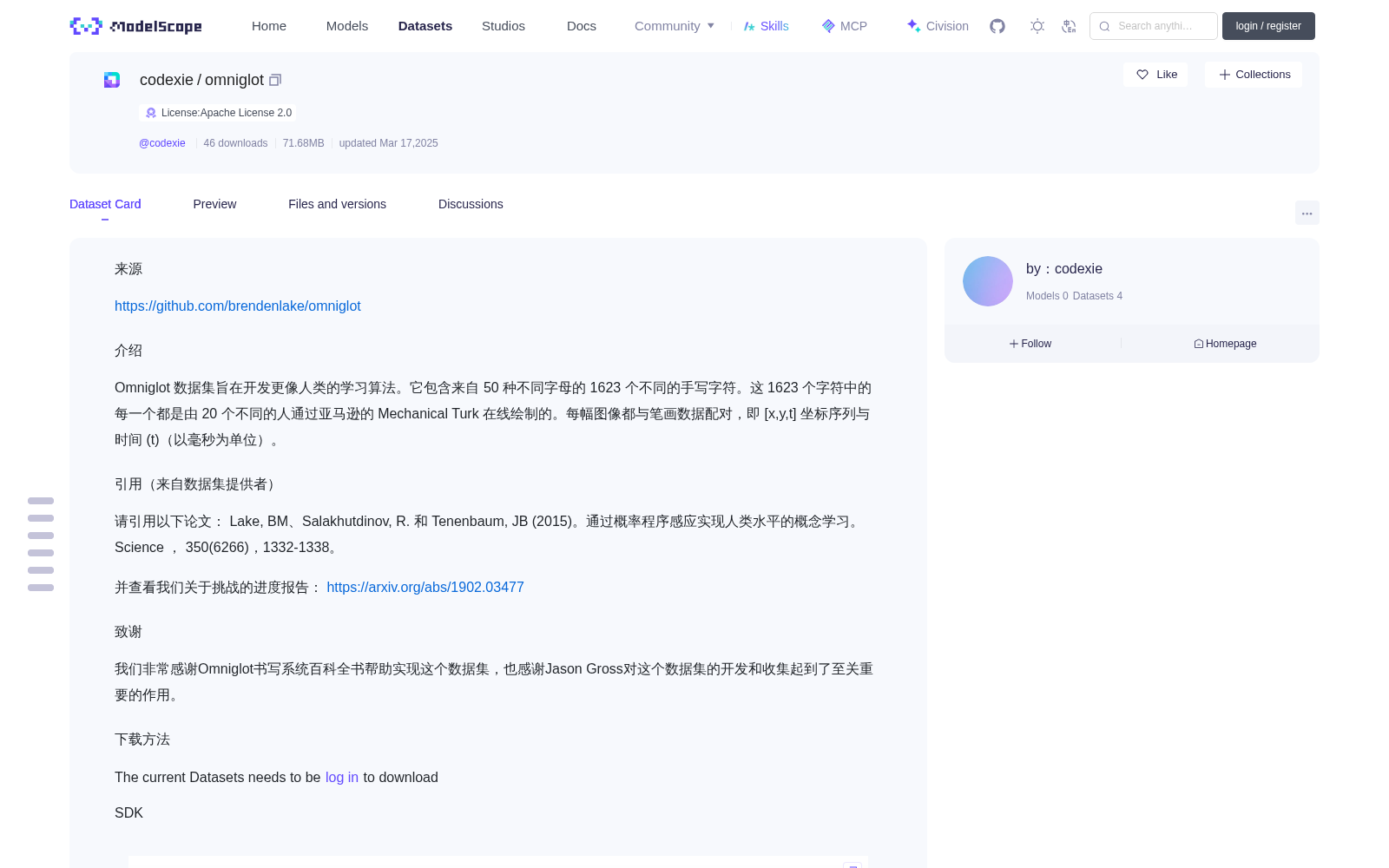Click the Collections button
Image resolution: width=1389 pixels, height=868 pixels.
tap(1254, 75)
